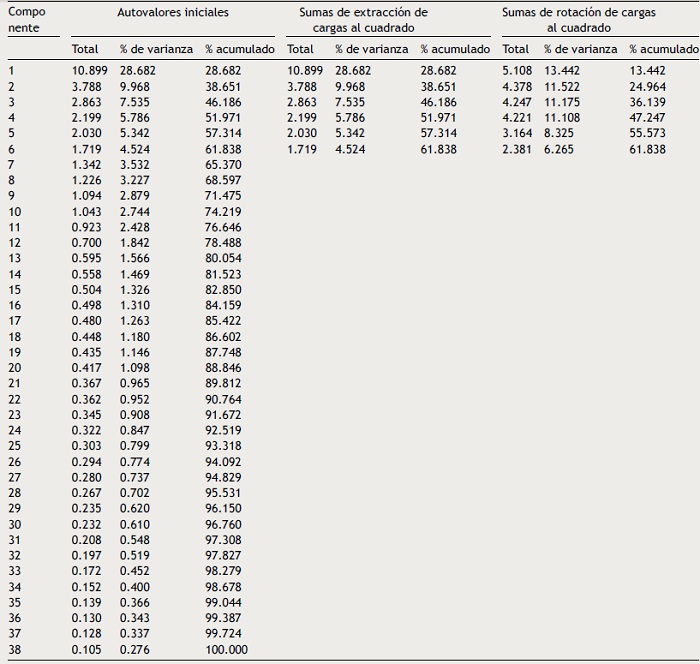Select the rotation accumulated value 55.573
Image resolution: width=700 pixels, height=664 pixels.
point(647,134)
